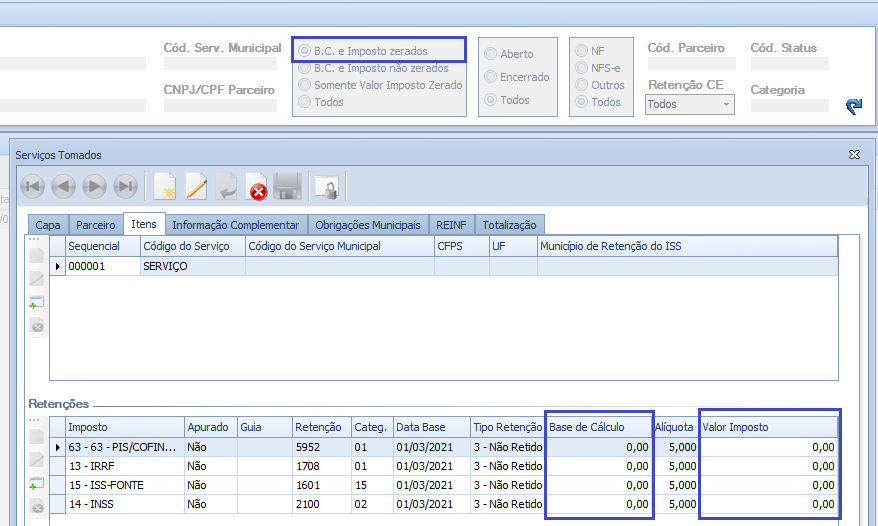The height and width of the screenshot is (526, 878).
Task: Create a new record with the blank page icon
Action: 164,186
